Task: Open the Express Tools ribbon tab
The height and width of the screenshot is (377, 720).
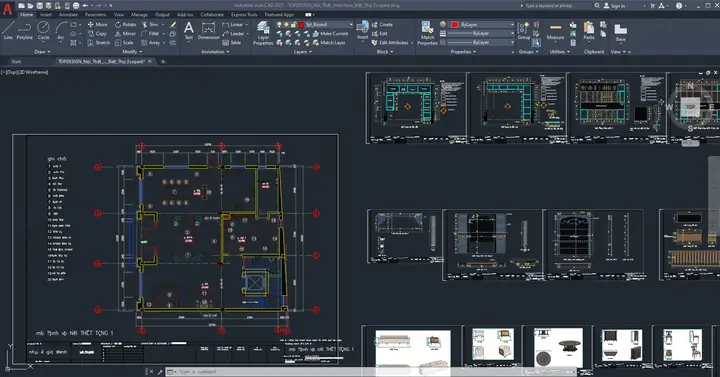Action: [x=244, y=15]
